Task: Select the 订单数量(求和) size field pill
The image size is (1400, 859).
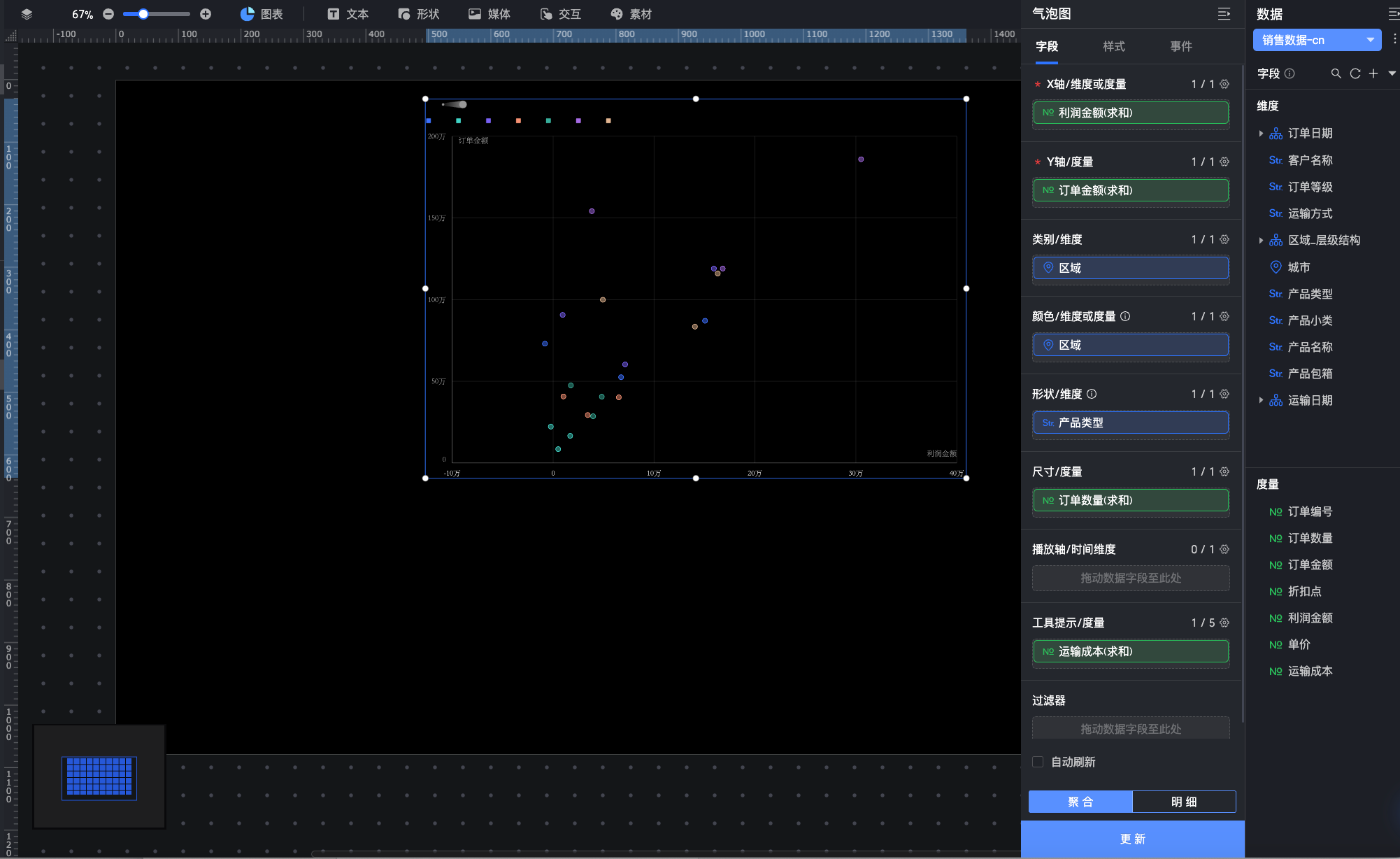Action: [x=1131, y=500]
